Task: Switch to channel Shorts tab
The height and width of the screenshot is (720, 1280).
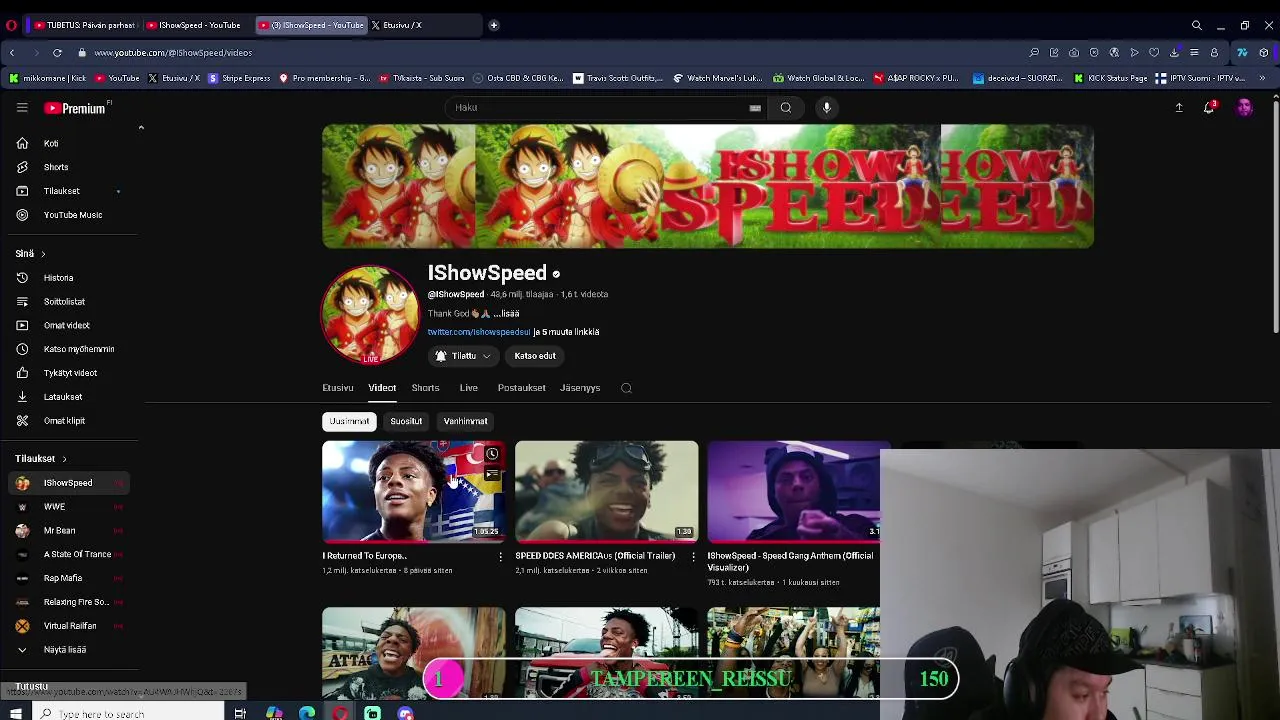Action: coord(425,388)
